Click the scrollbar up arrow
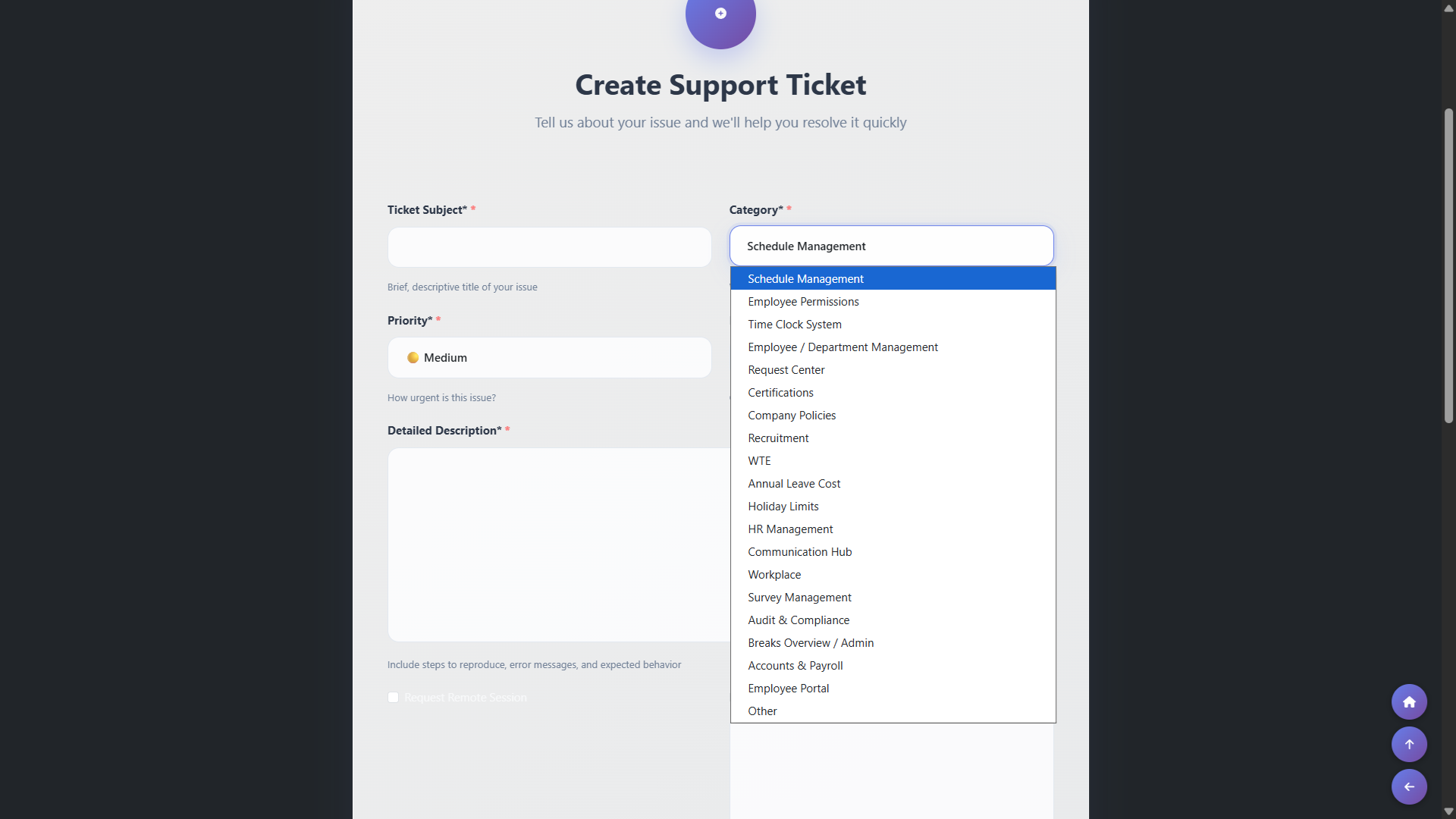The height and width of the screenshot is (819, 1456). pyautogui.click(x=1448, y=8)
